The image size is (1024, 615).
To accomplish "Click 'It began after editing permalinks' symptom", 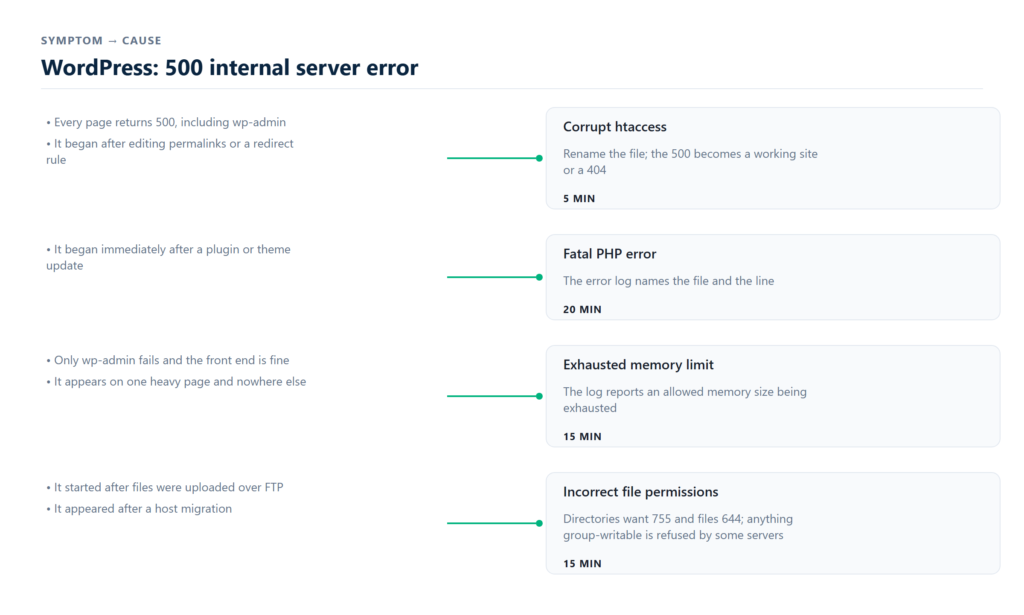I will click(170, 151).
